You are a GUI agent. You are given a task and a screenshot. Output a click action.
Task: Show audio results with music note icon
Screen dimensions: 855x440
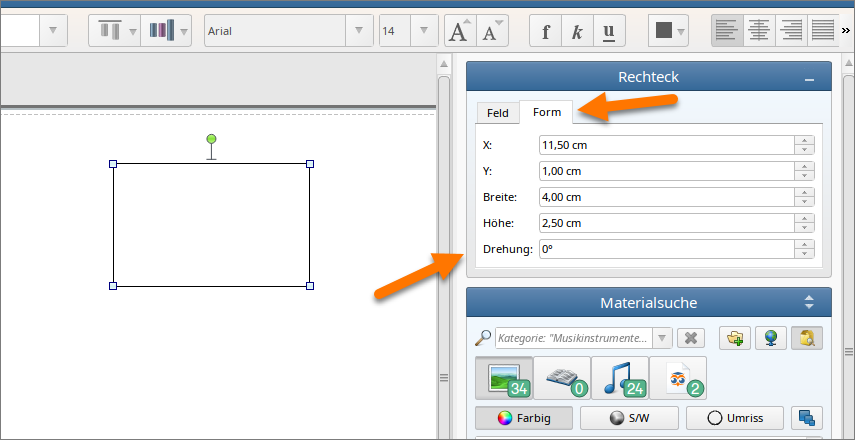pos(620,378)
